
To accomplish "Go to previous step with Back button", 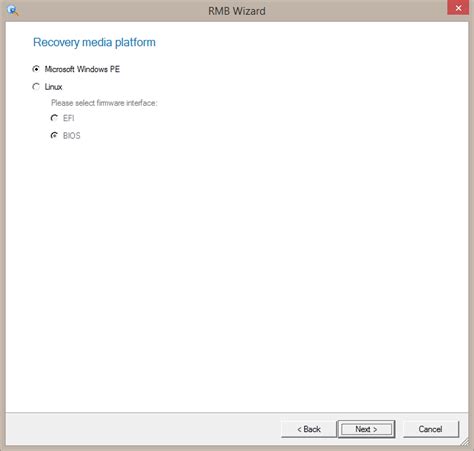I will click(309, 429).
